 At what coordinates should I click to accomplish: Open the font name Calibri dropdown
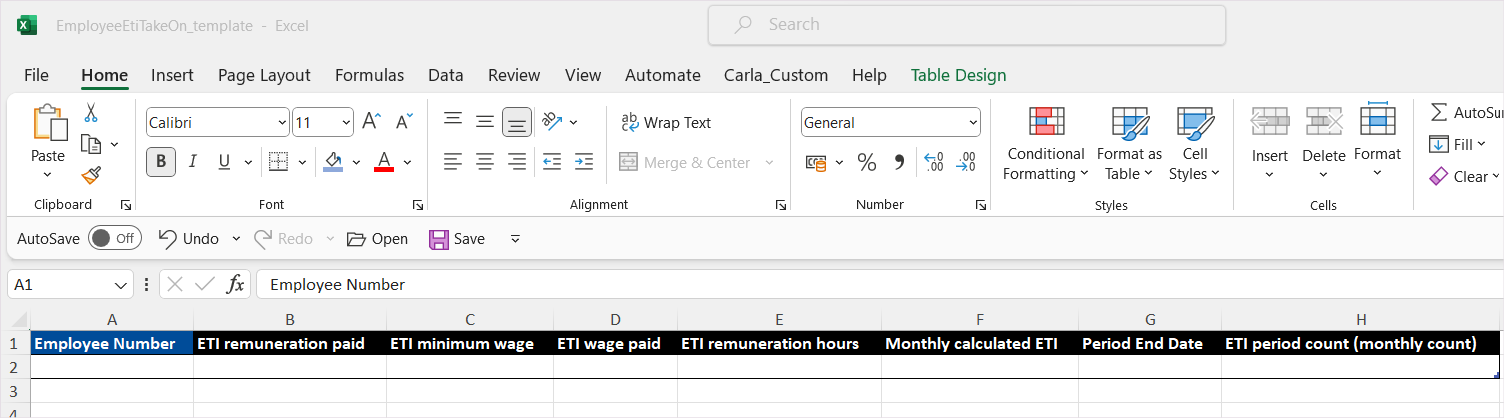(x=282, y=123)
